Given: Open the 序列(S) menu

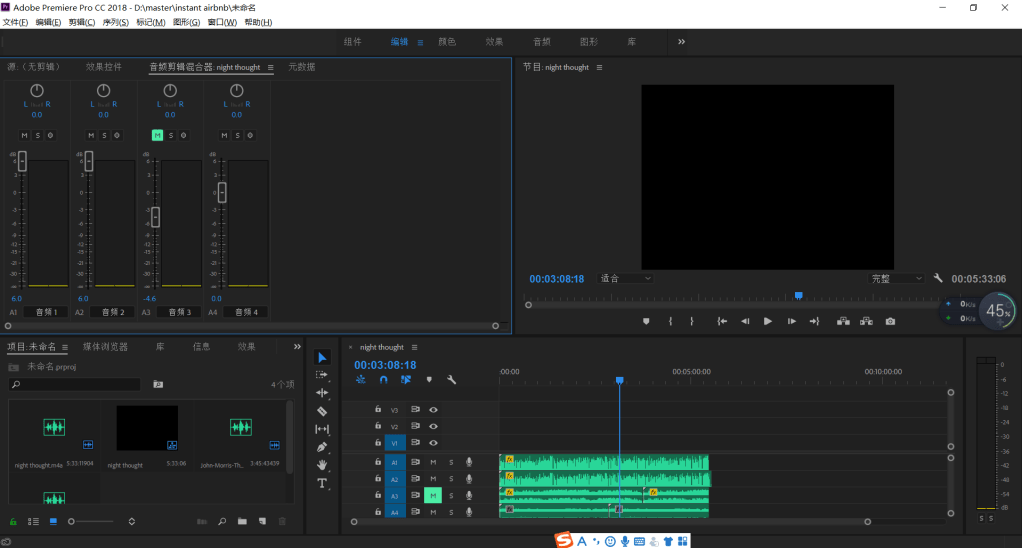Looking at the screenshot, I should 118,22.
